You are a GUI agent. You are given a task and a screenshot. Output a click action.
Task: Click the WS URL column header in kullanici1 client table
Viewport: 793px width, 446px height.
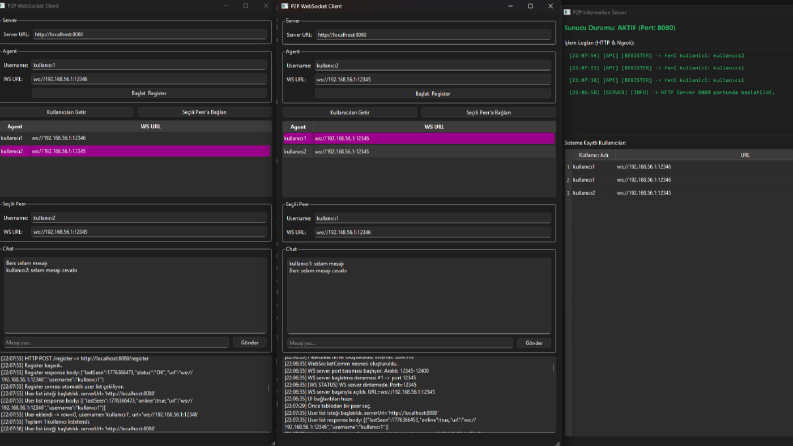tap(150, 126)
